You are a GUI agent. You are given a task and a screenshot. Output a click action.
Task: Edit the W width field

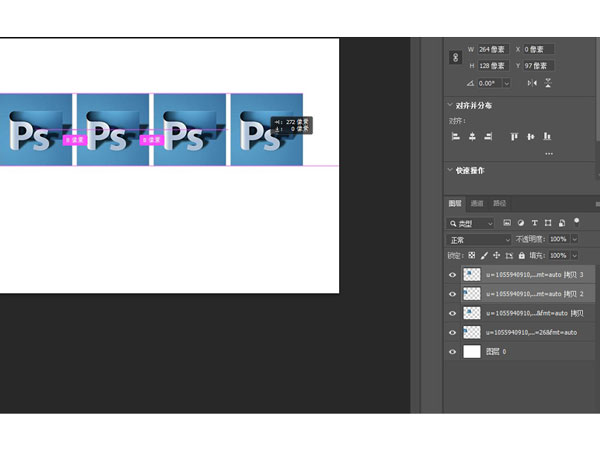pos(493,49)
